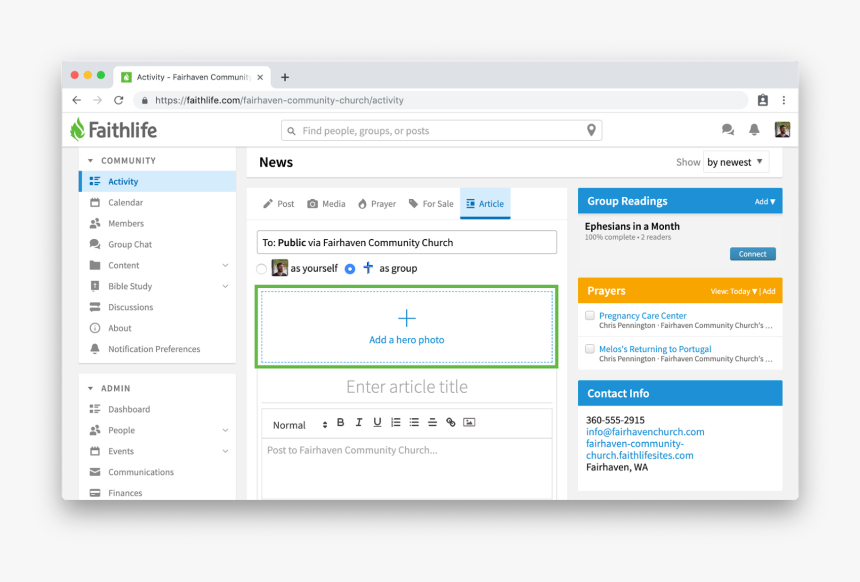Open Activity in the sidebar
This screenshot has height=582, width=860.
pos(158,182)
